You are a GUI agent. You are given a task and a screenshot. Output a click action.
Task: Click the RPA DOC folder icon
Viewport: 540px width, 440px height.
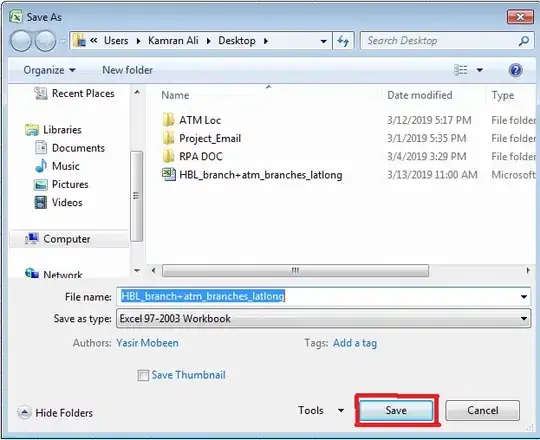168,157
